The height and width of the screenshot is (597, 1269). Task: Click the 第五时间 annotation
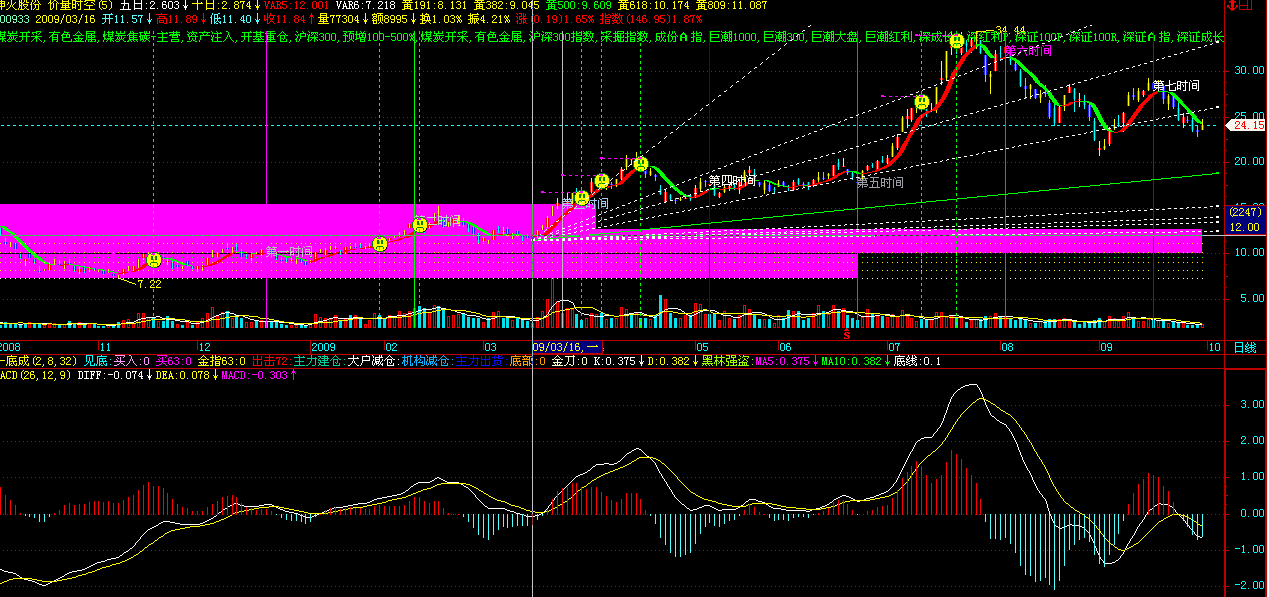880,182
